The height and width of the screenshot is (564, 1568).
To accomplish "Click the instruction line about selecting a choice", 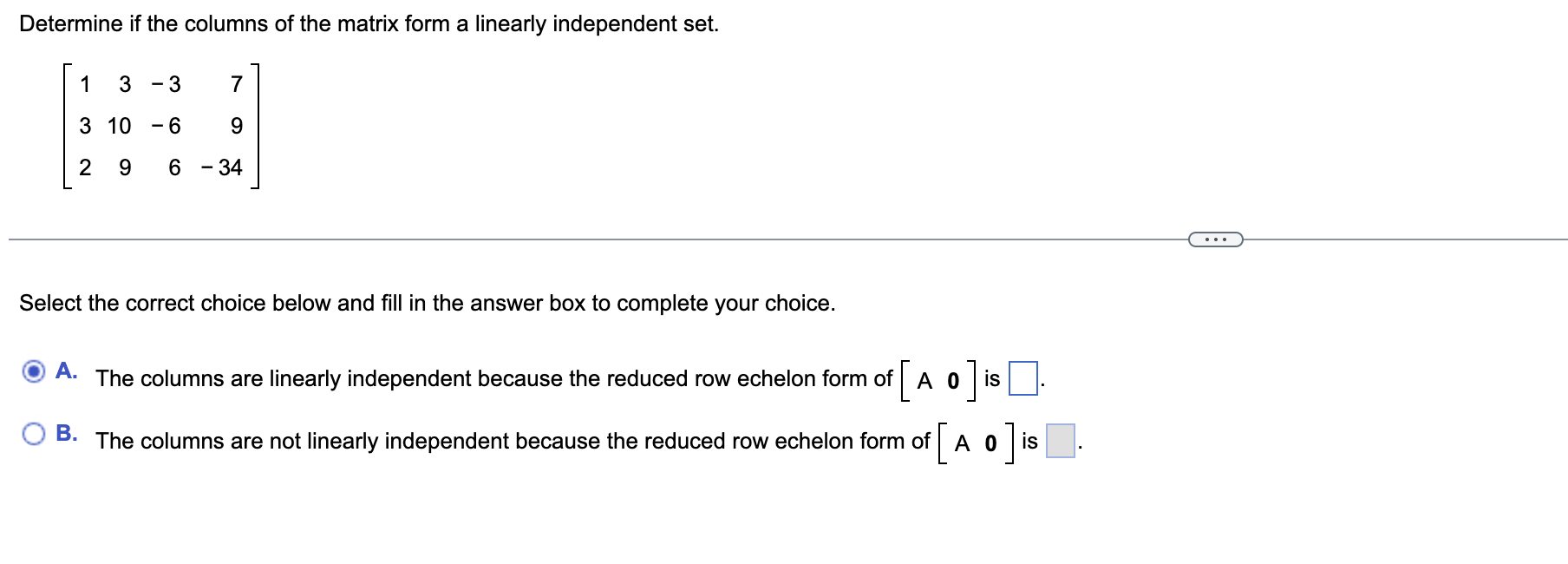I will click(425, 303).
